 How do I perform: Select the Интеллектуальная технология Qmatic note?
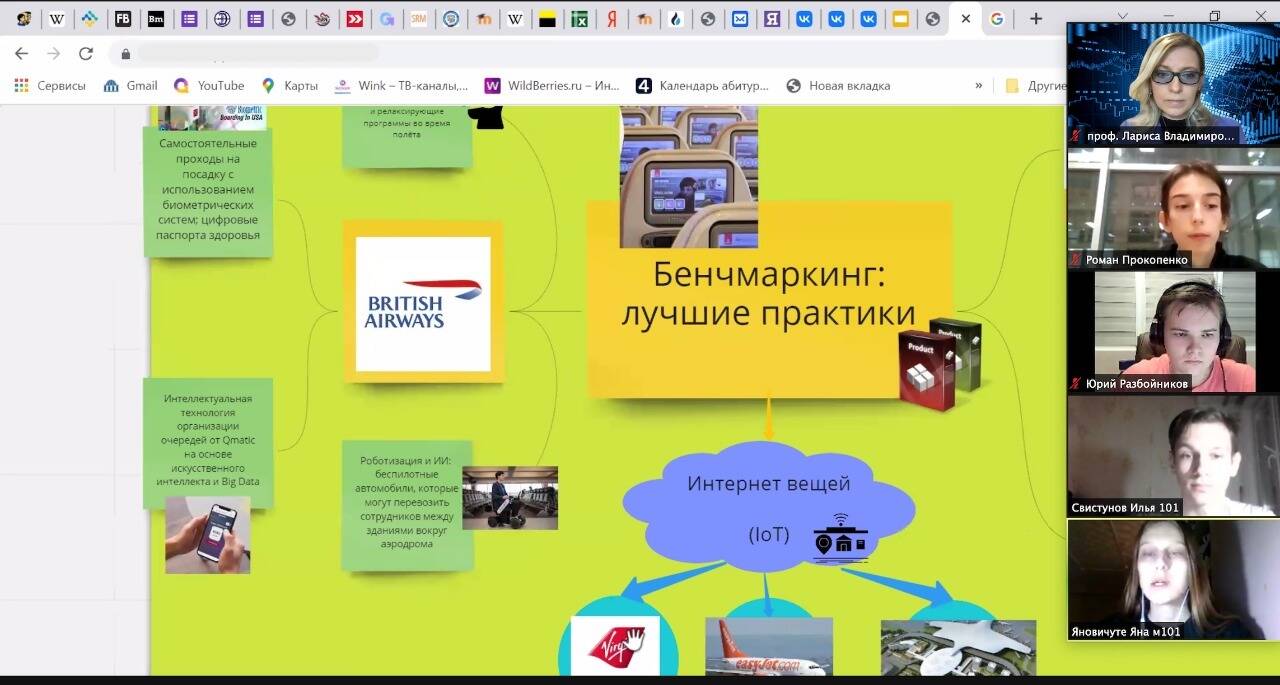pyautogui.click(x=208, y=441)
